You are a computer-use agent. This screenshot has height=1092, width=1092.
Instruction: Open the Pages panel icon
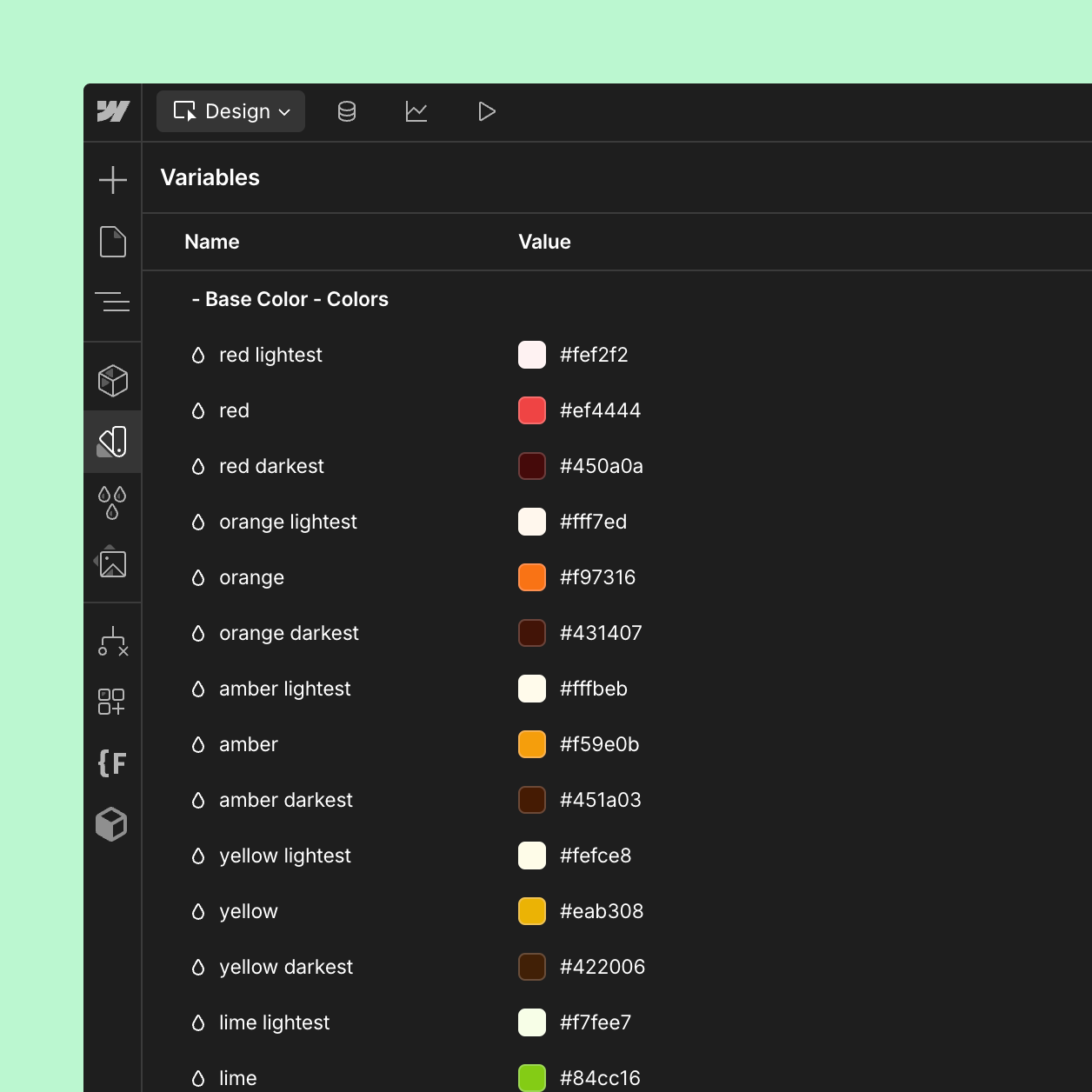click(x=113, y=242)
